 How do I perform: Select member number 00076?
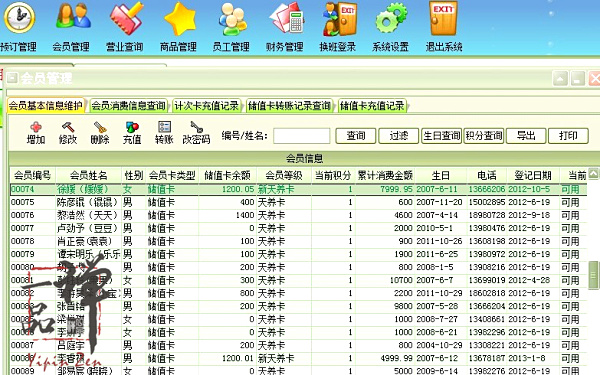point(23,215)
